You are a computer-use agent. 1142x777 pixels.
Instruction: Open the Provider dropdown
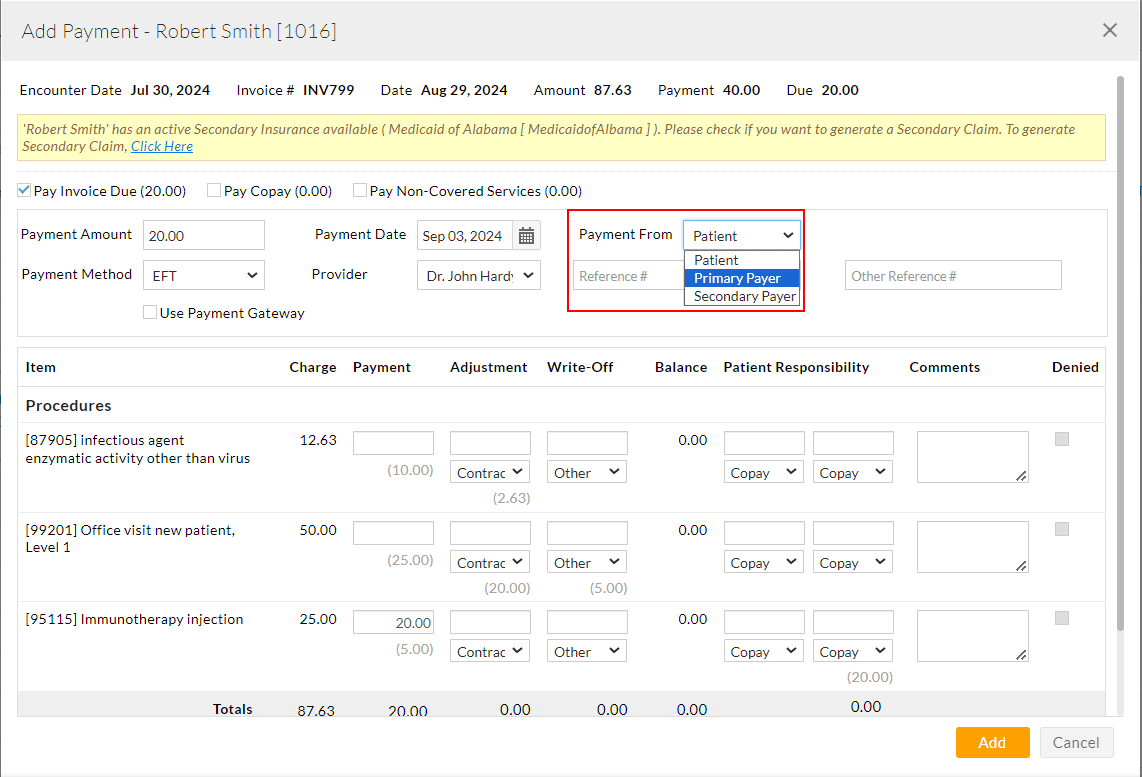click(478, 274)
